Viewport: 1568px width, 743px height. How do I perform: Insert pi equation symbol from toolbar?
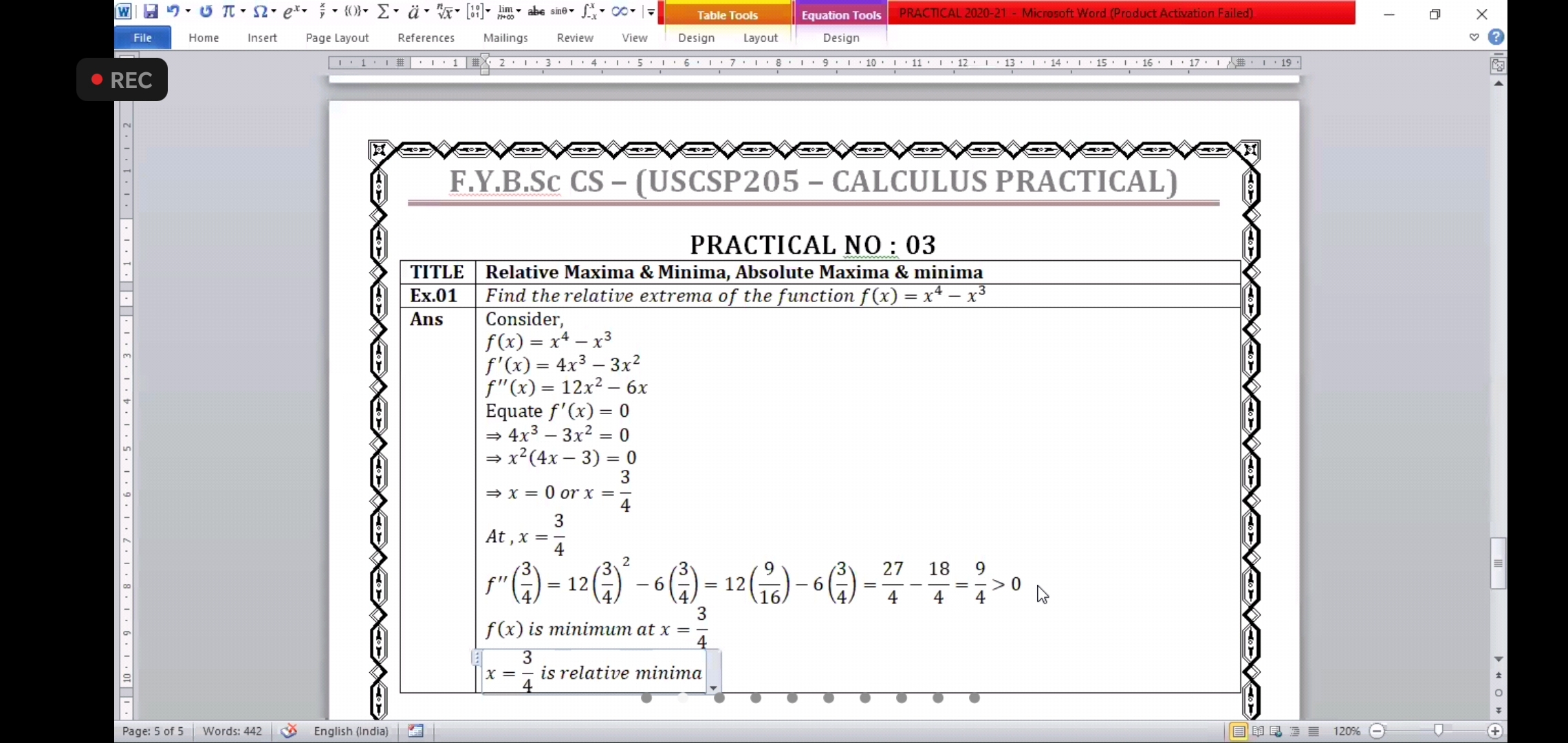click(x=228, y=12)
